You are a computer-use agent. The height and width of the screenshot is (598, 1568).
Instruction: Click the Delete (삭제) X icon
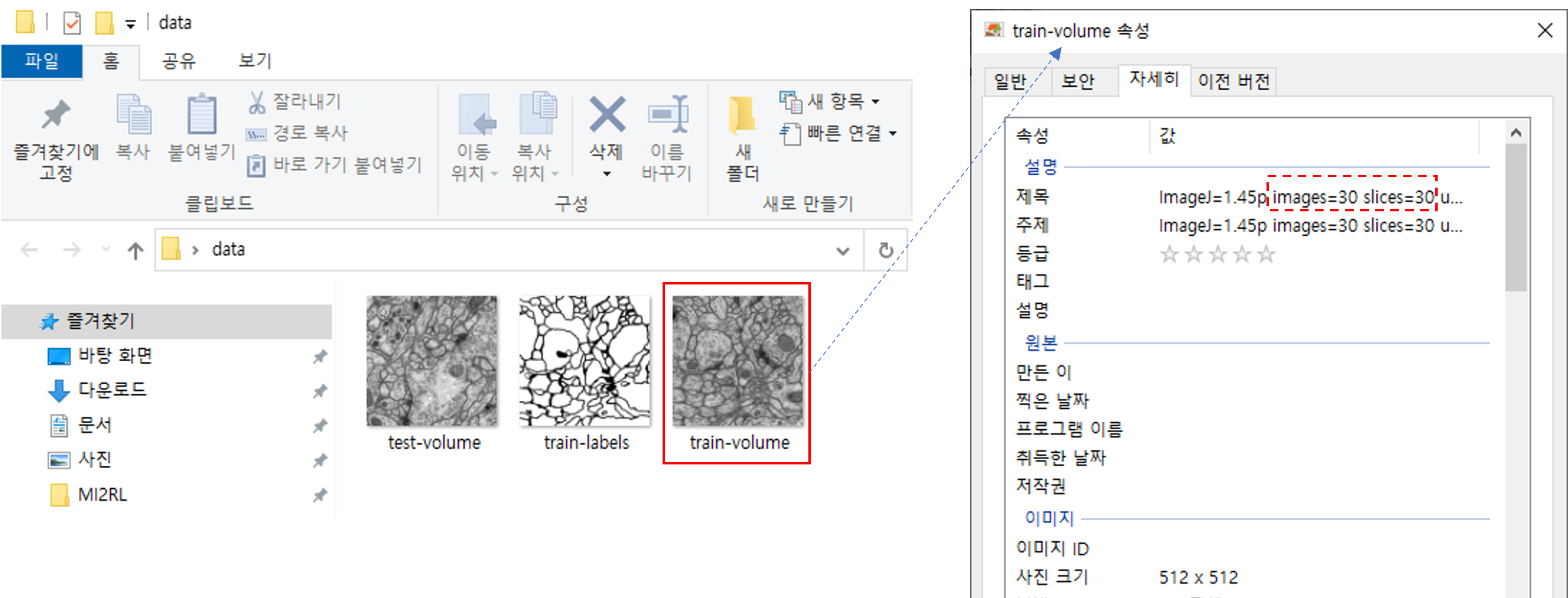click(607, 115)
